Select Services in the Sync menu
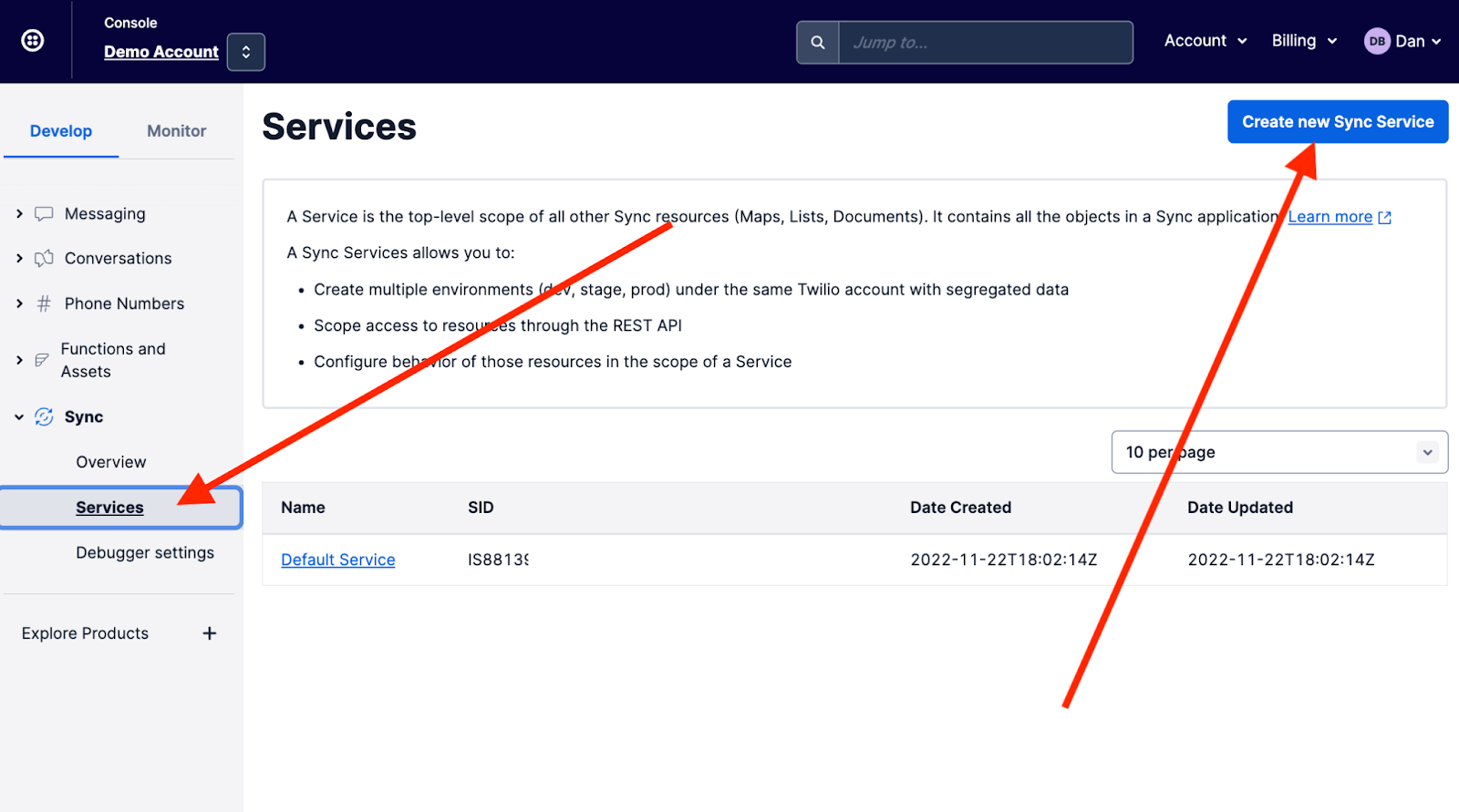Screen dimensions: 1459x812 120,508
